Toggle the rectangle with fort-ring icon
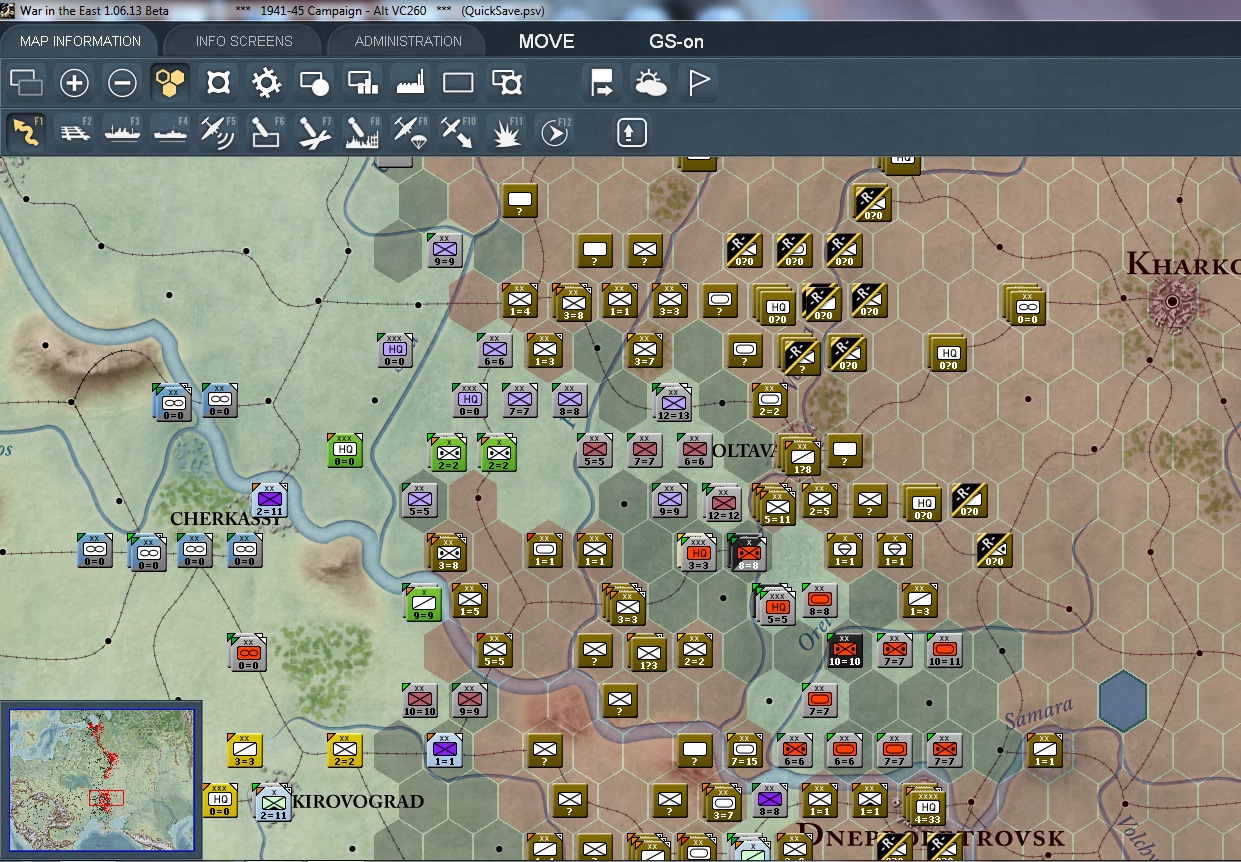This screenshot has height=862, width=1241. [507, 83]
